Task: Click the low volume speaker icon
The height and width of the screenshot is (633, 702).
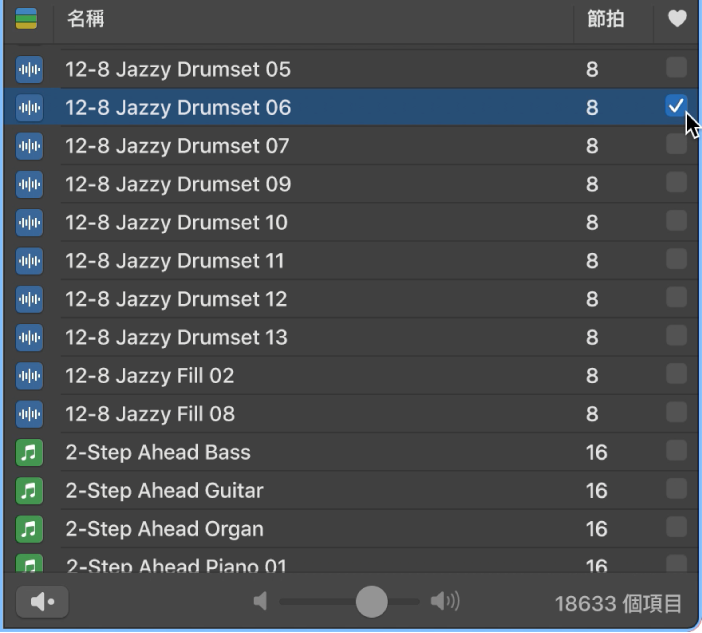Action: (260, 601)
